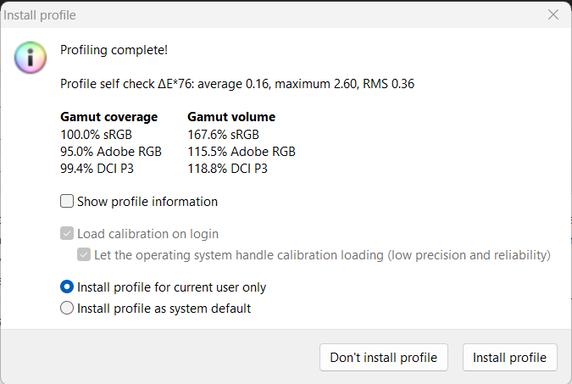
Task: Click the Don't install profile button
Action: point(383,357)
